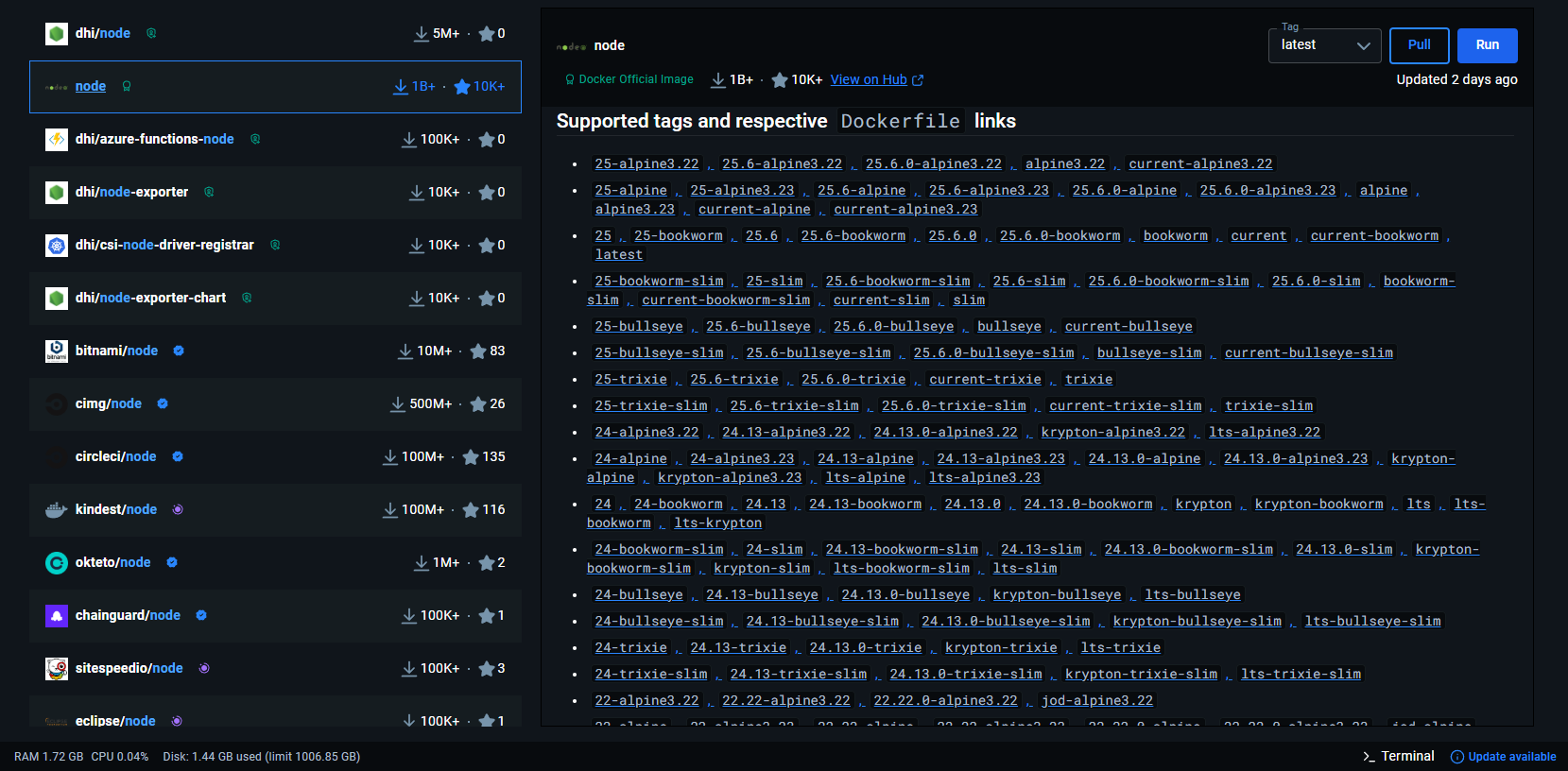This screenshot has width=1568, height=771.
Task: Open View on Hub link
Action: click(x=876, y=80)
